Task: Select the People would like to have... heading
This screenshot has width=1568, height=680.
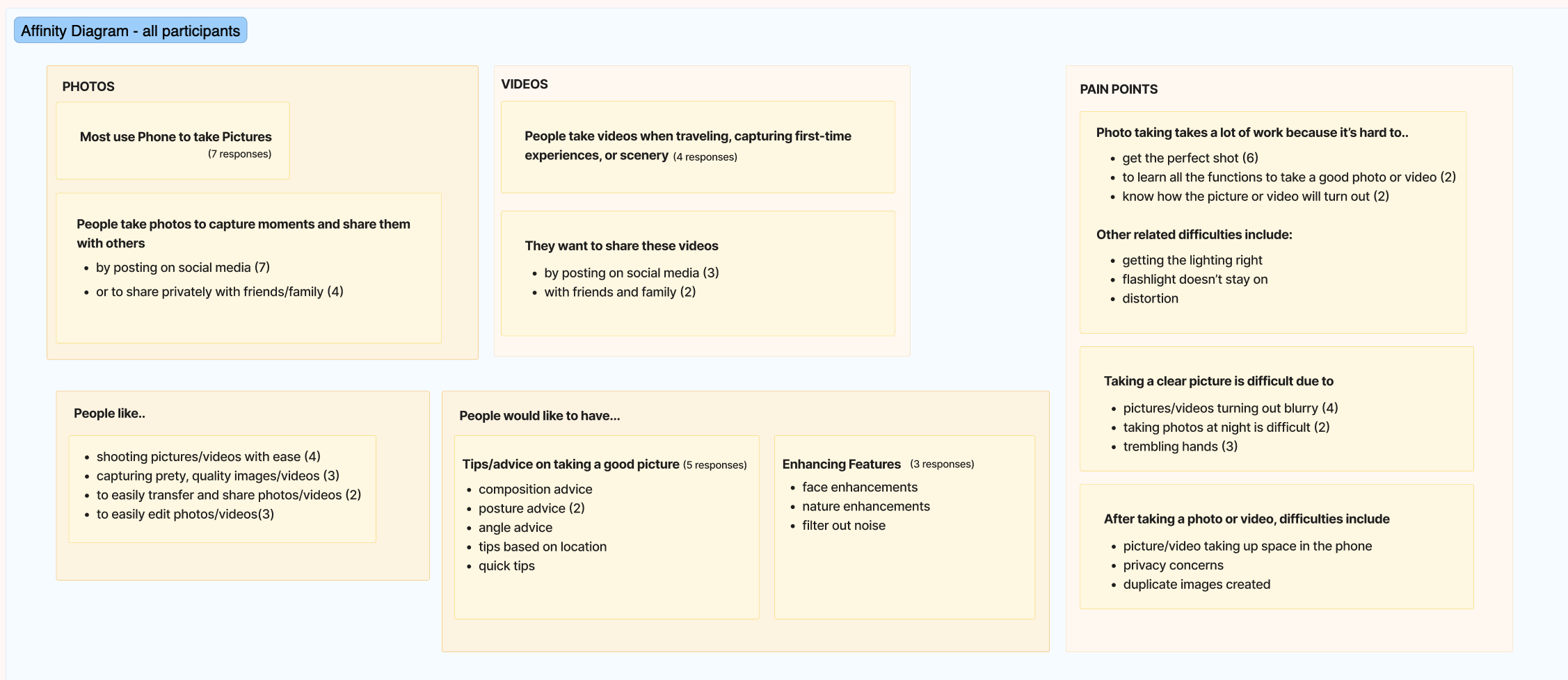Action: pos(540,416)
